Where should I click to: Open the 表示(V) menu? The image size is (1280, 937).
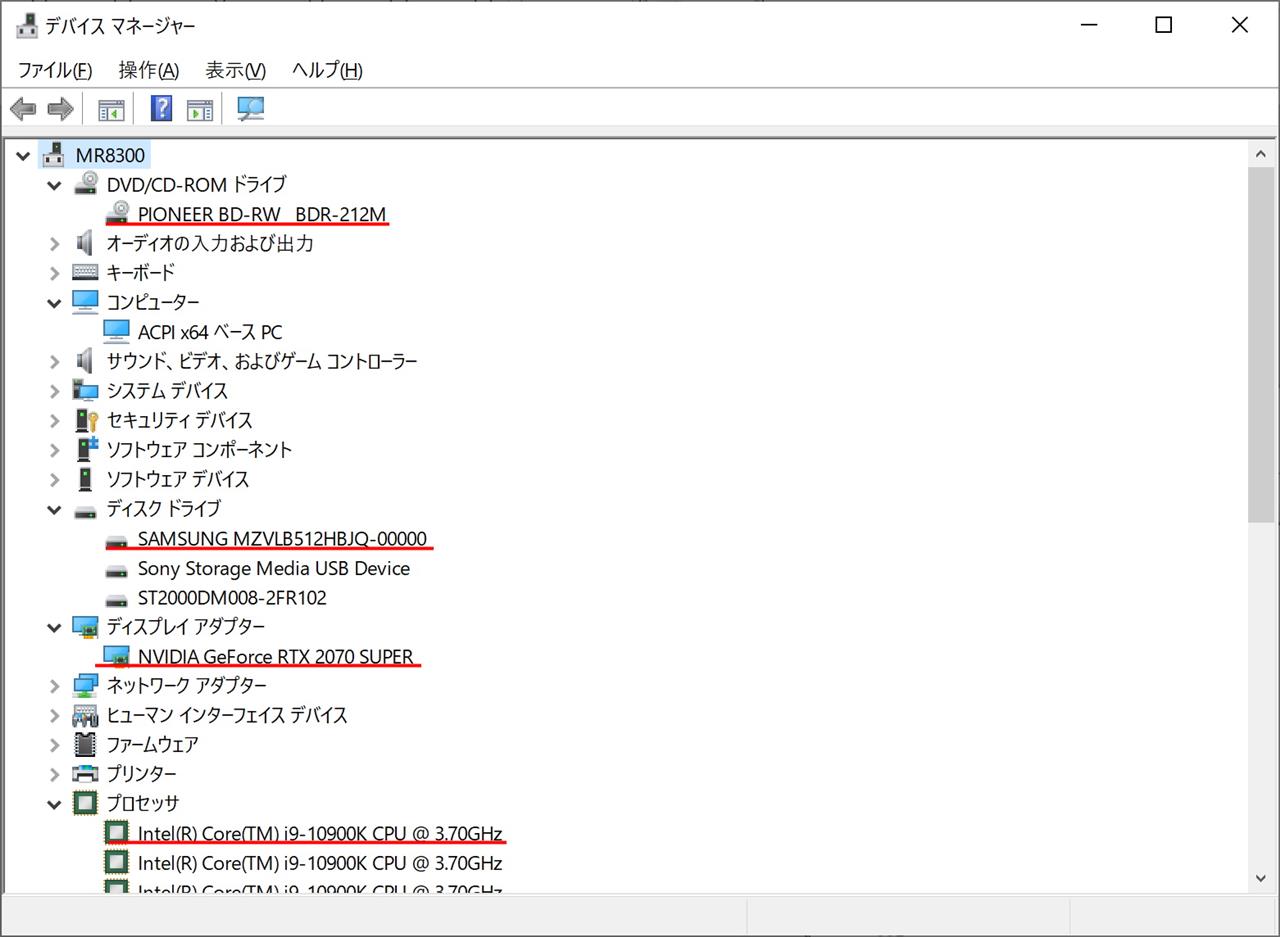point(235,70)
